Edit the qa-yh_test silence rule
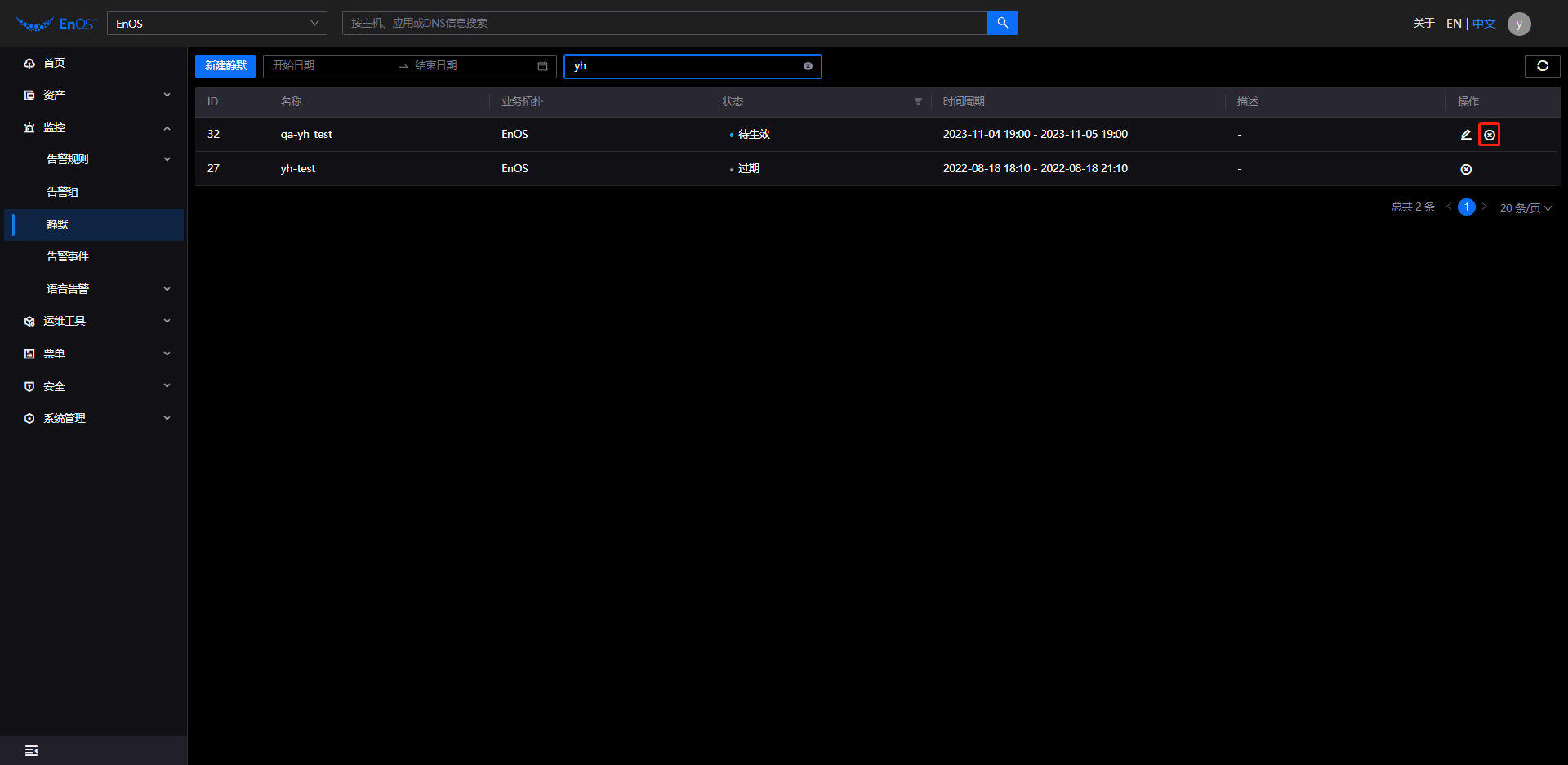Image resolution: width=1568 pixels, height=765 pixels. [1466, 135]
